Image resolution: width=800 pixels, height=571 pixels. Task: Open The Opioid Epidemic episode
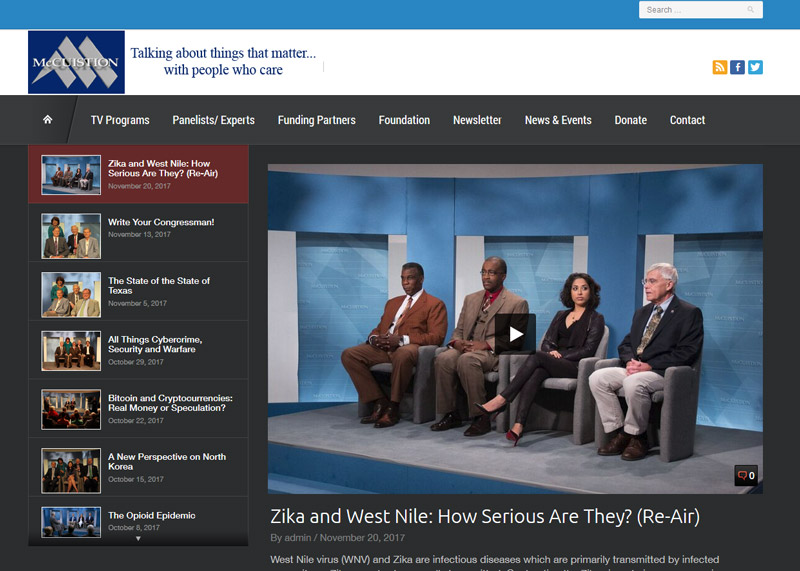tap(152, 515)
